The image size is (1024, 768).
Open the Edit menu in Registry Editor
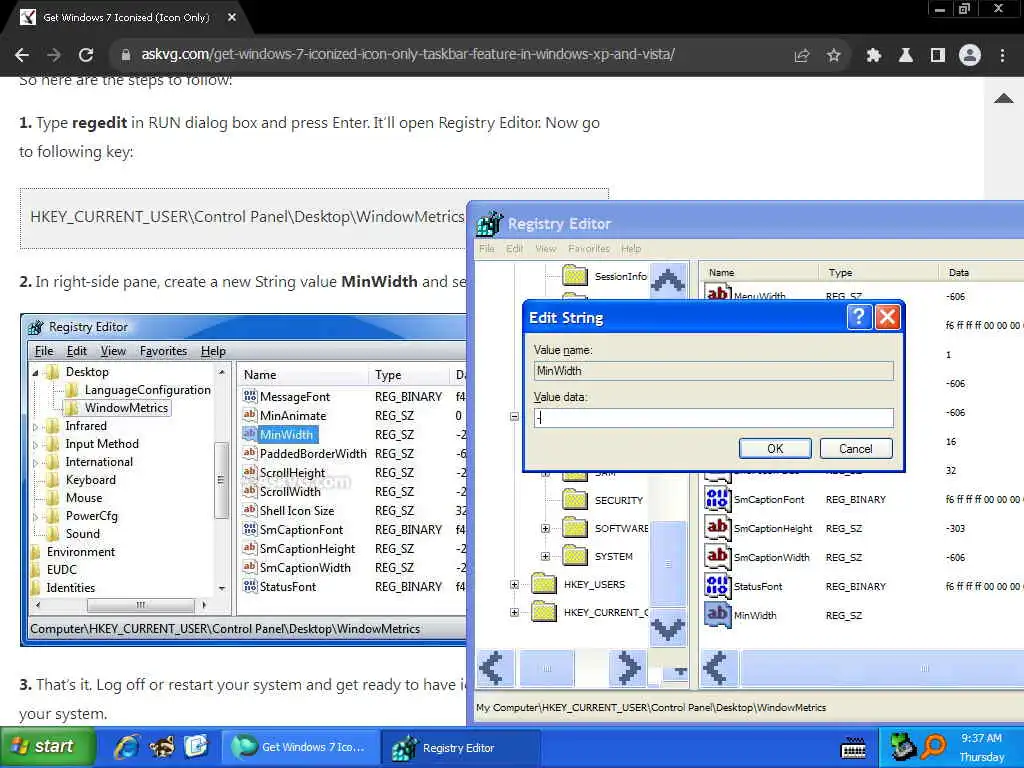point(515,249)
